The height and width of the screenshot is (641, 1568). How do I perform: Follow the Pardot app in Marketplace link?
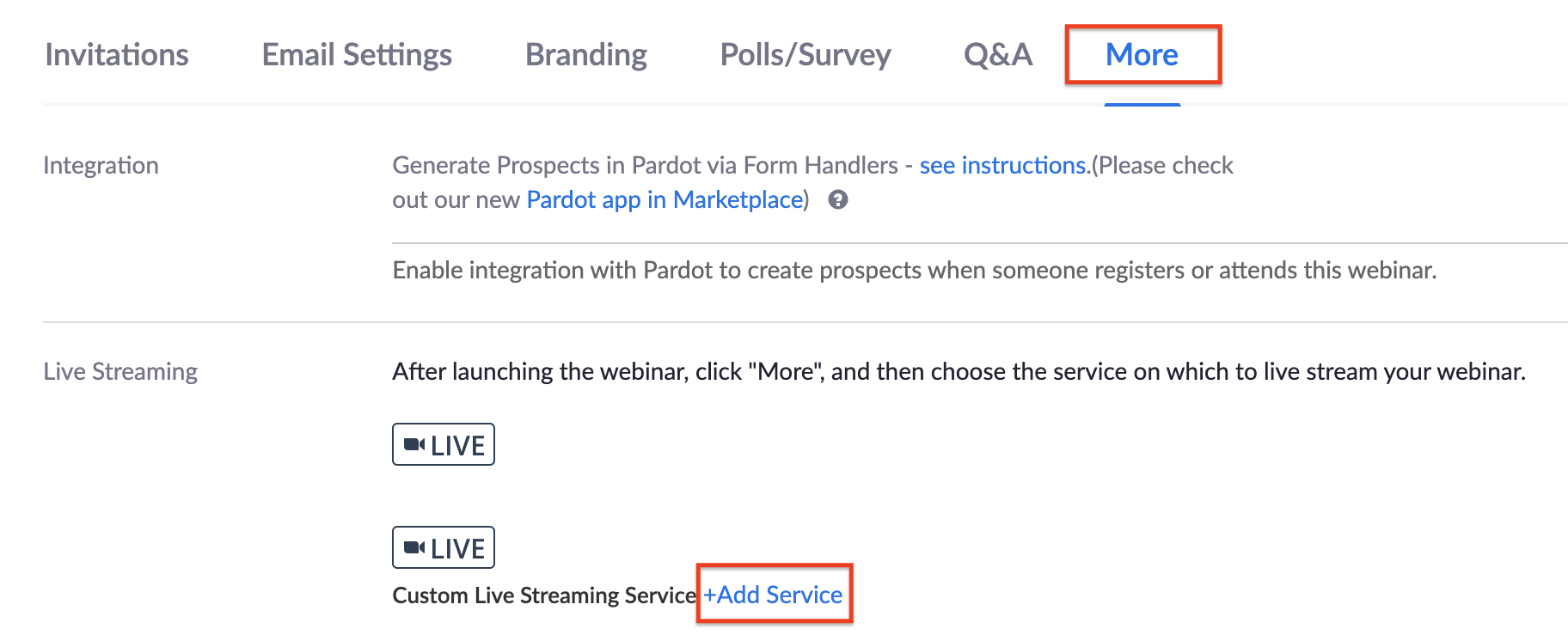click(x=665, y=199)
